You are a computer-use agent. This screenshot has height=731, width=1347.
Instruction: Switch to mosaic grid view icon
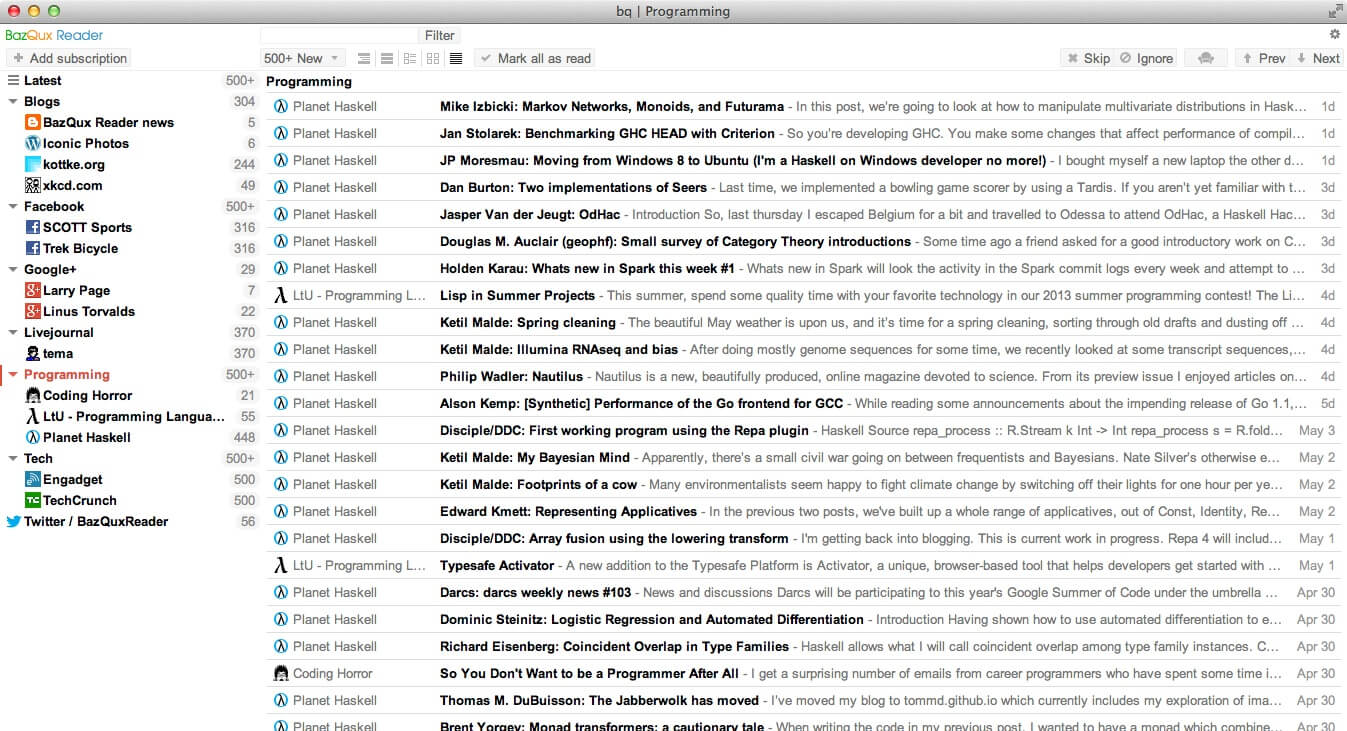click(x=433, y=59)
